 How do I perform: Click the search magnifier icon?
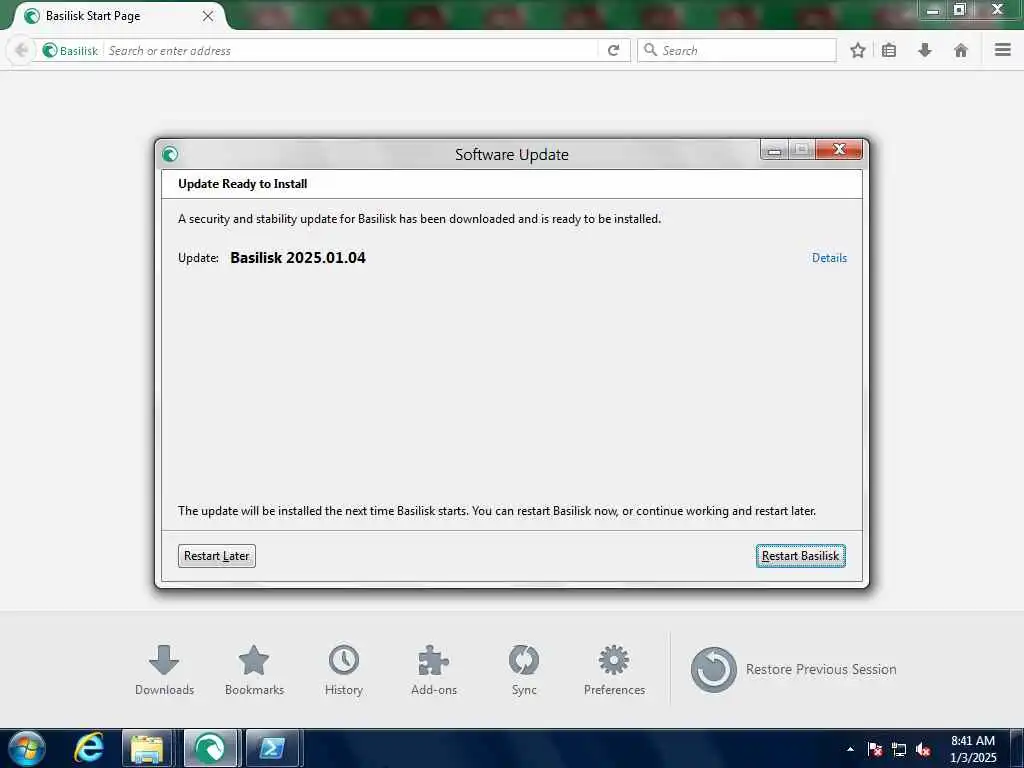tap(650, 50)
